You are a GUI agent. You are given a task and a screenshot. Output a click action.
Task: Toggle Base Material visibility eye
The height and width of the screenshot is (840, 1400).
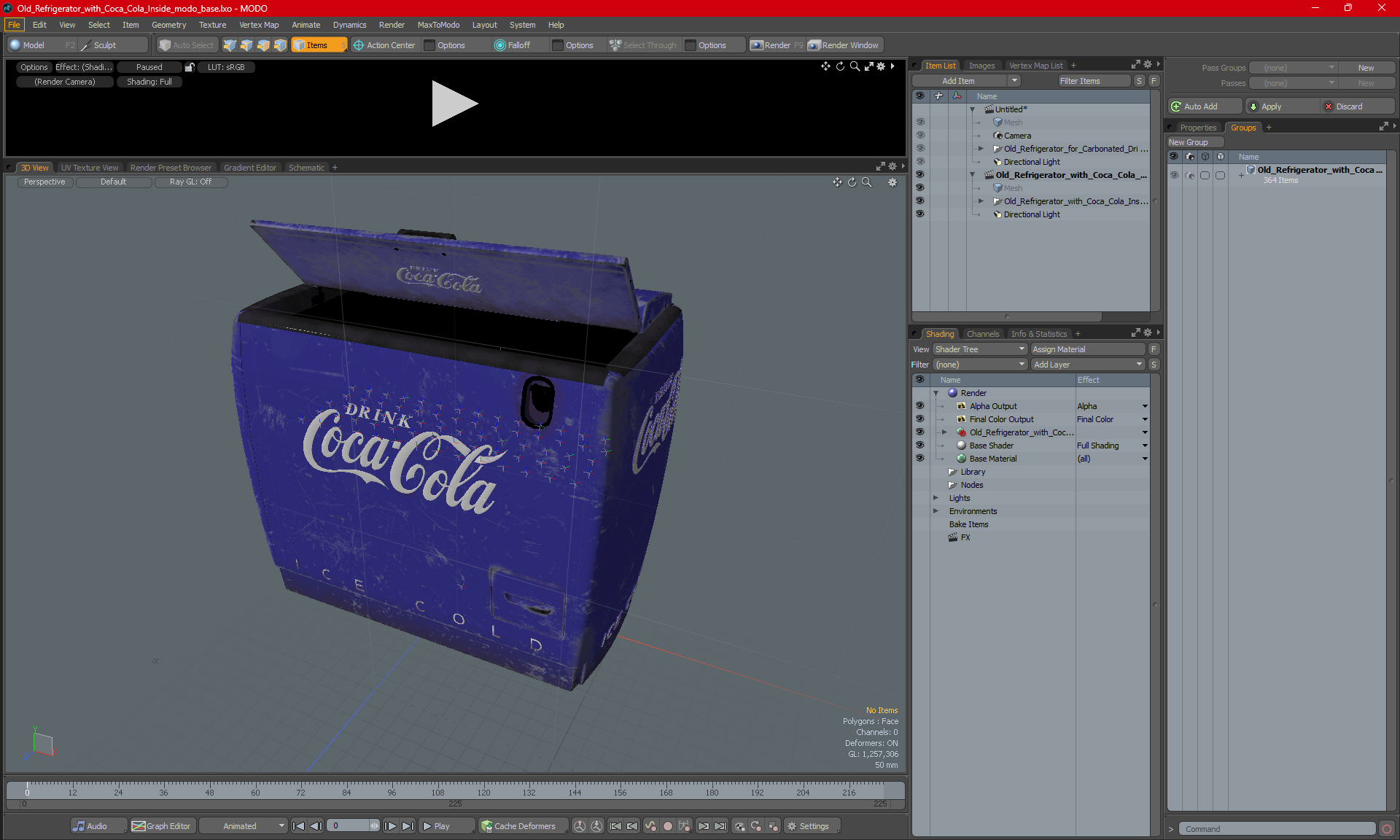click(920, 459)
